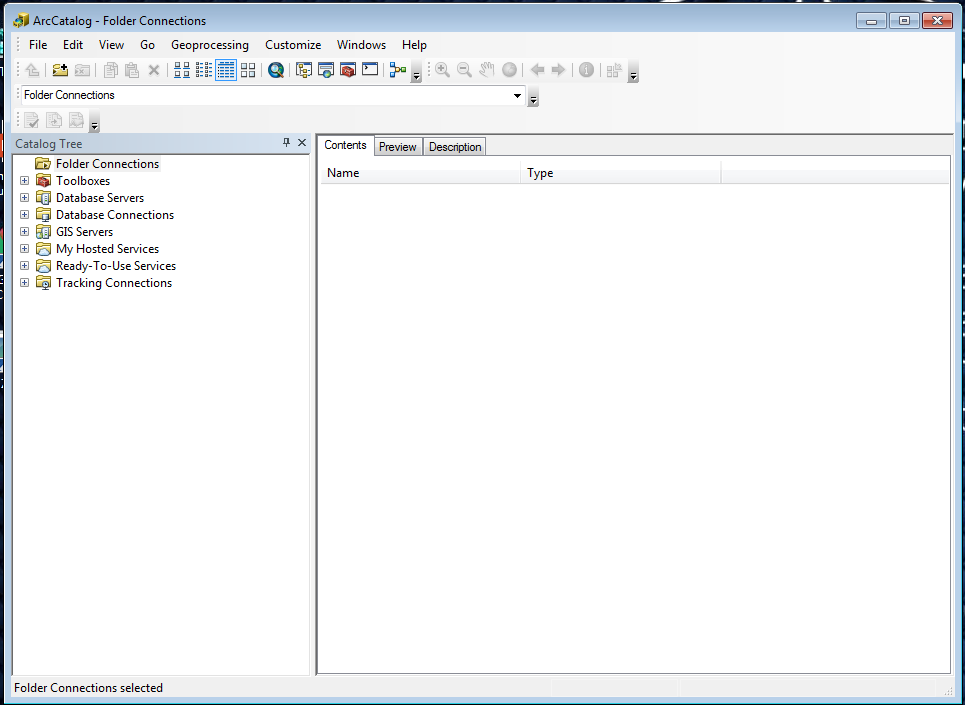
Task: Switch to Large Icons view
Action: (x=182, y=70)
